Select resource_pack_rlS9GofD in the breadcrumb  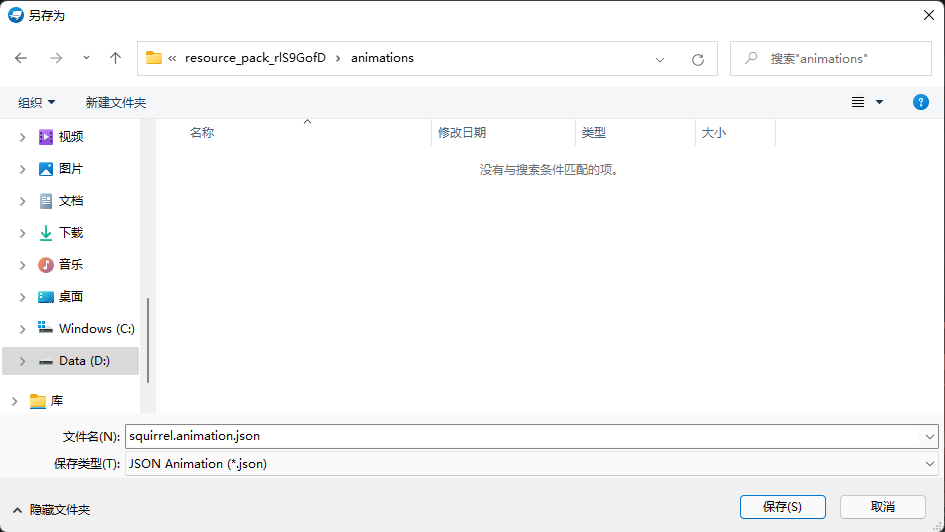[x=255, y=58]
